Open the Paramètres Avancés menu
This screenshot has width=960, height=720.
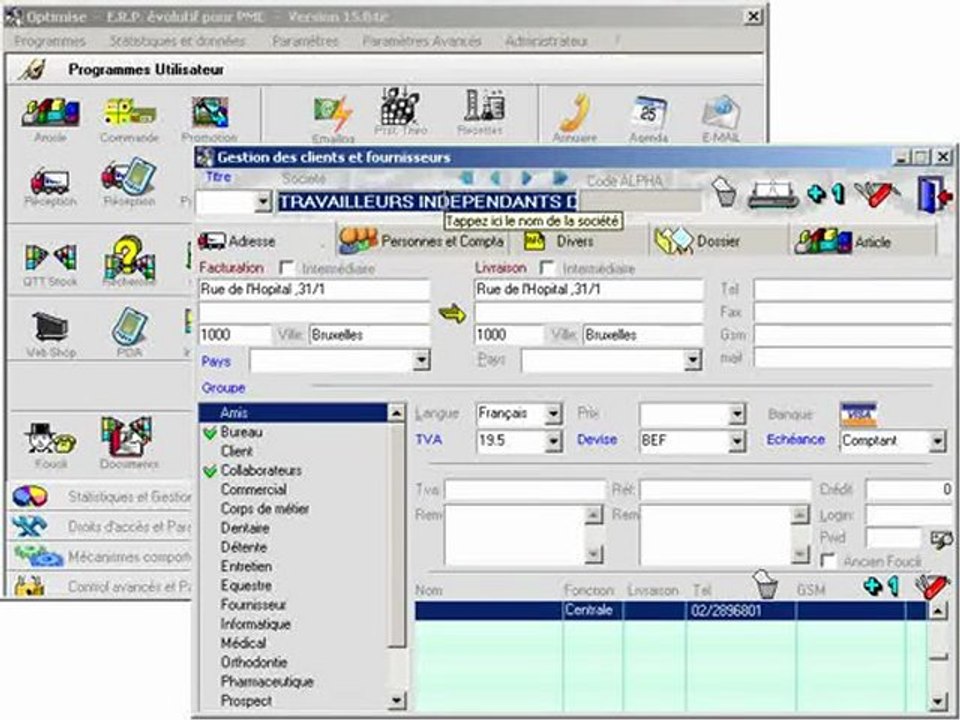point(422,41)
